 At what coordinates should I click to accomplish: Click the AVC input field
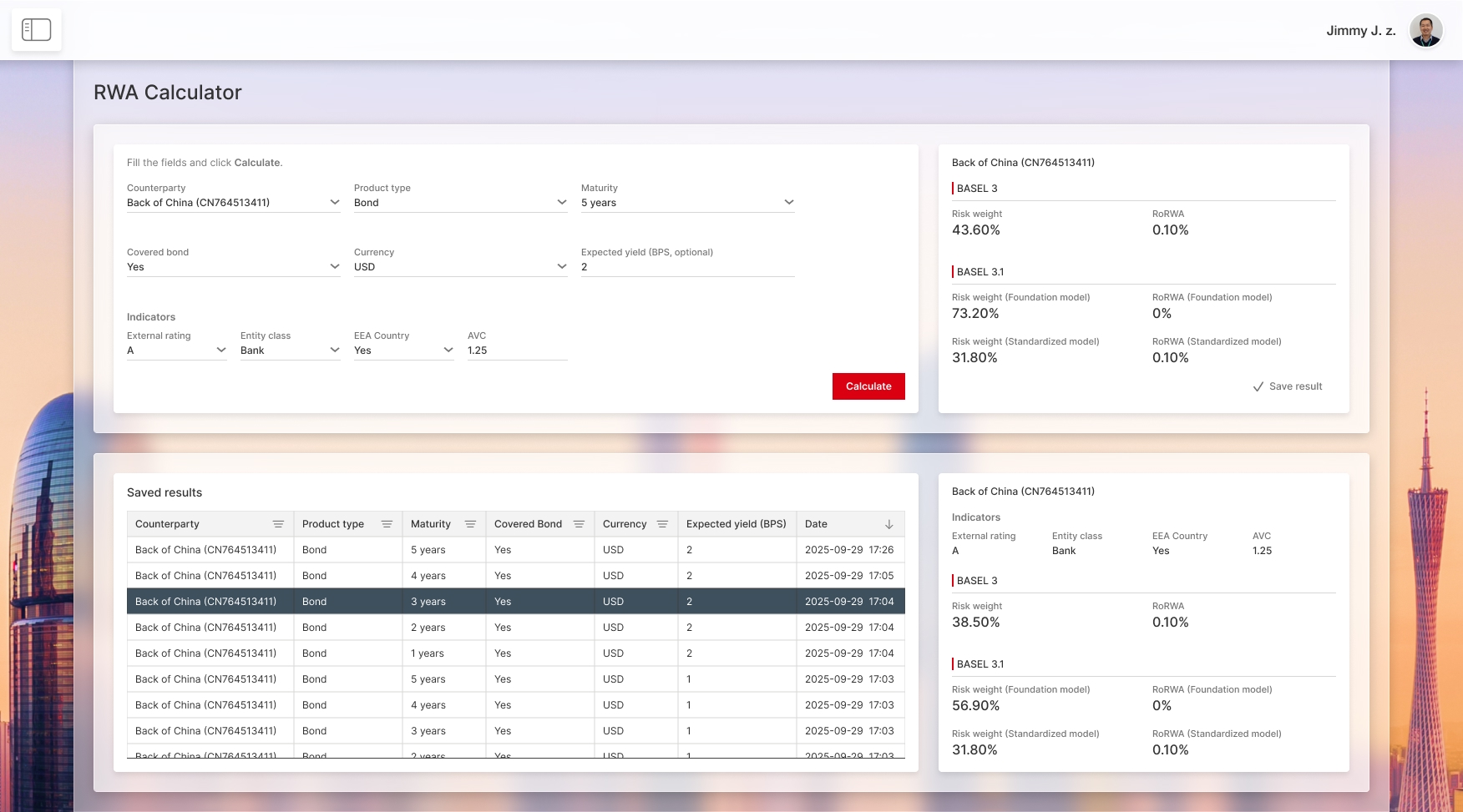(x=517, y=351)
